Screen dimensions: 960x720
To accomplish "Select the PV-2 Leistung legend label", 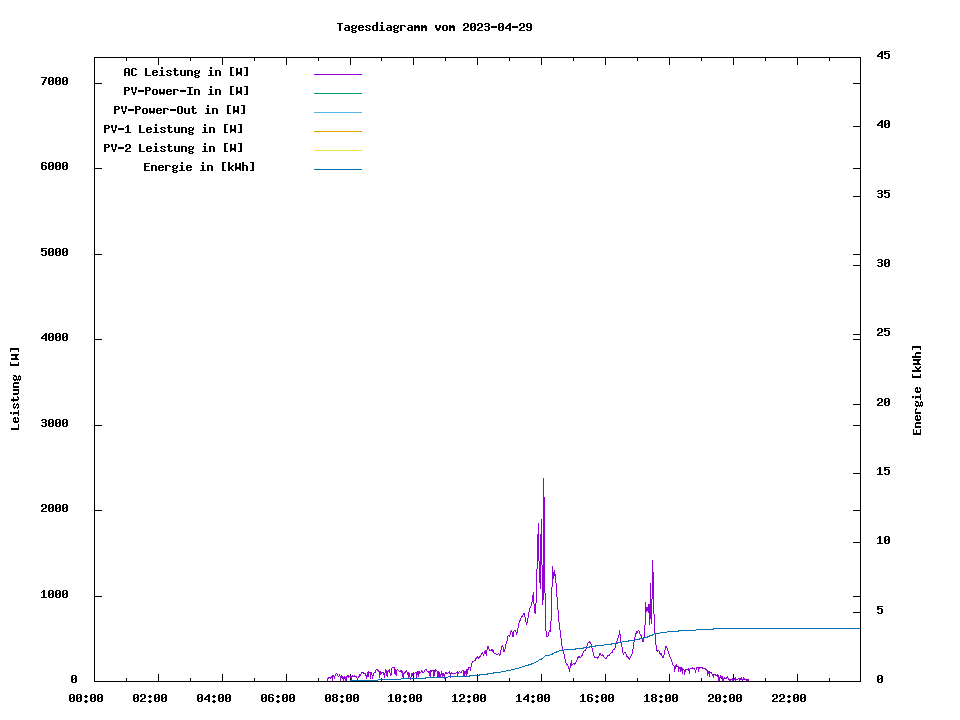I will 173,148.
